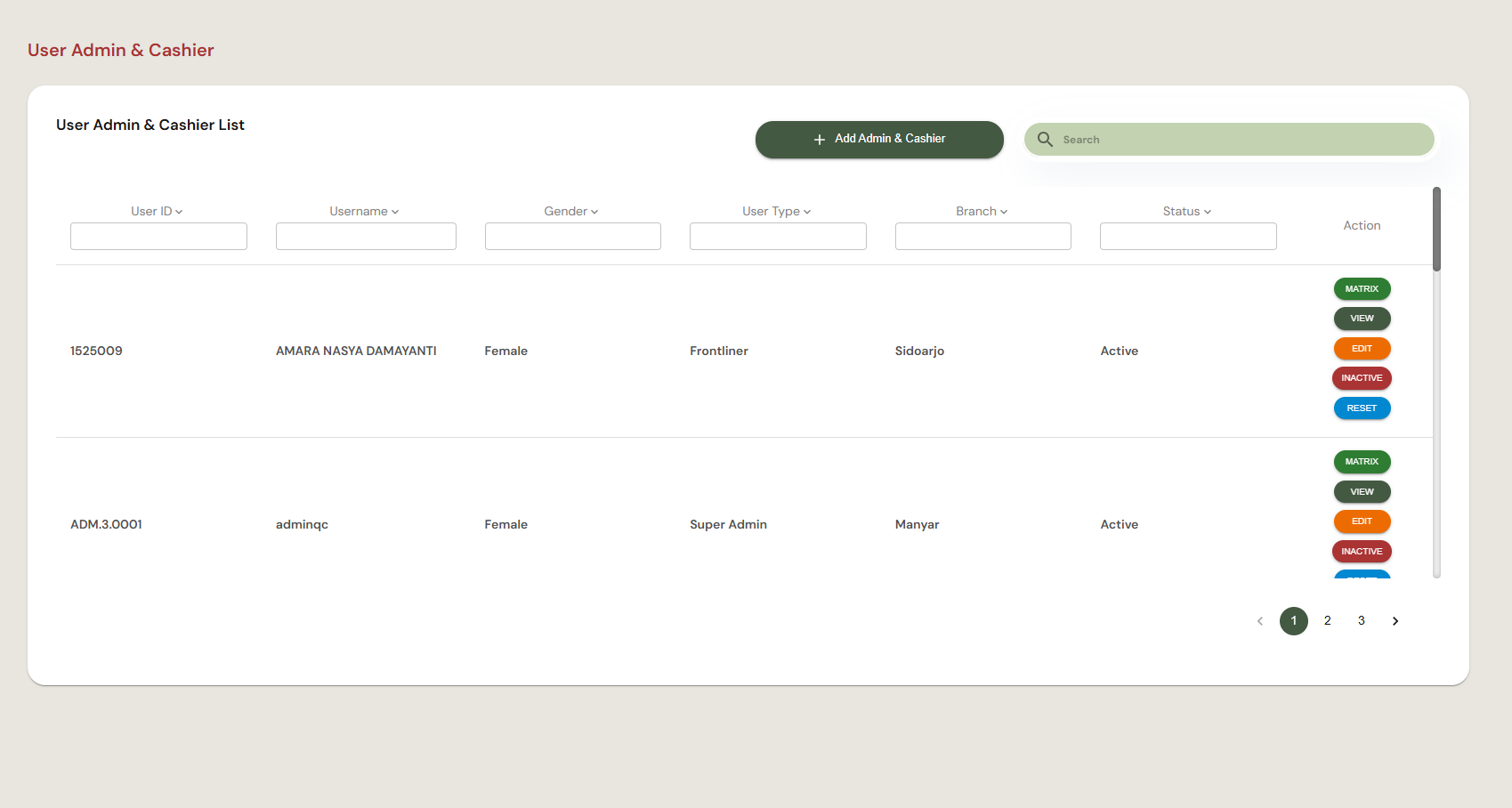This screenshot has height=808, width=1512.
Task: Edit the adminqc user
Action: [x=1362, y=521]
